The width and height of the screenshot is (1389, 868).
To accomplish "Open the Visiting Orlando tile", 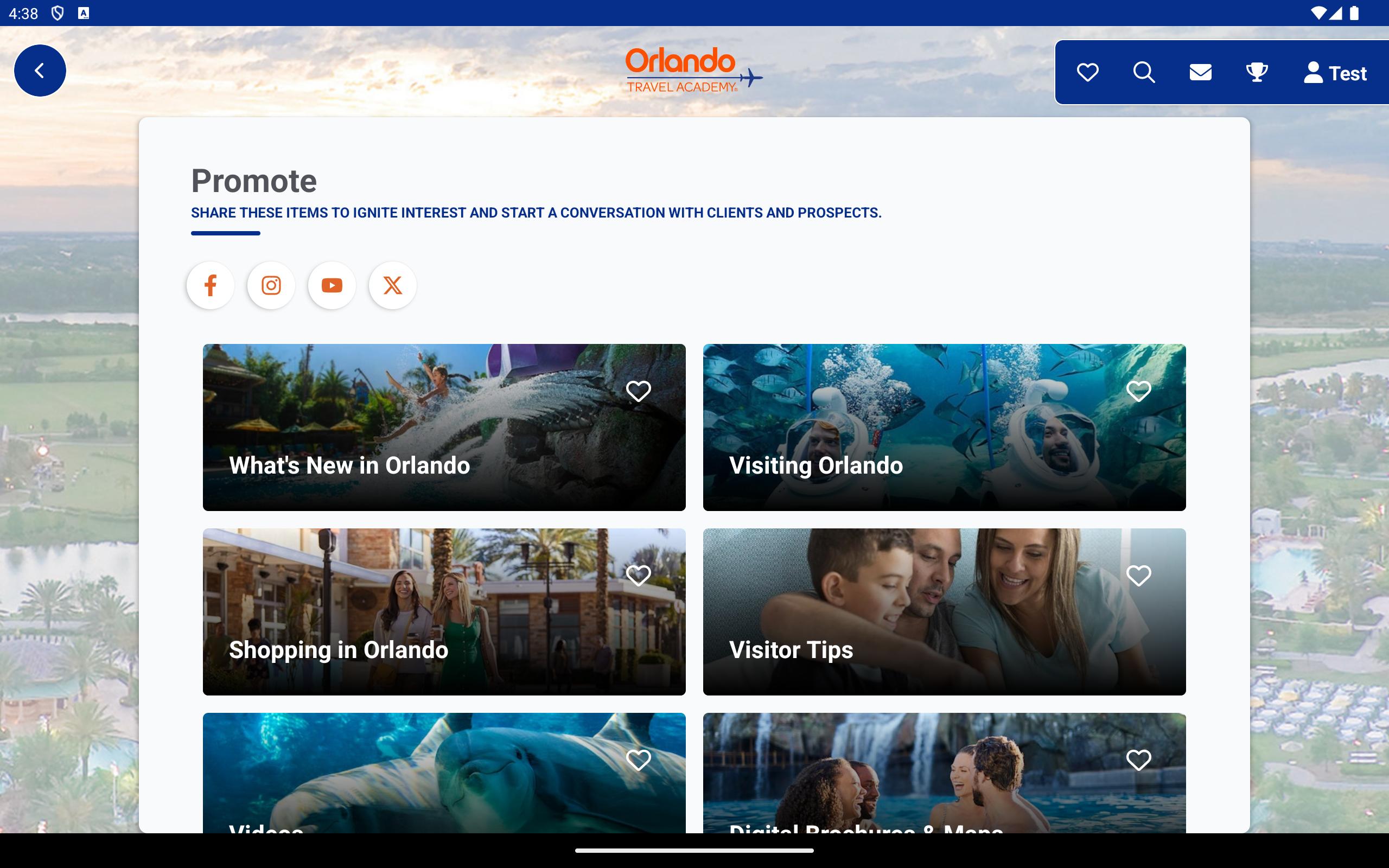I will [944, 427].
